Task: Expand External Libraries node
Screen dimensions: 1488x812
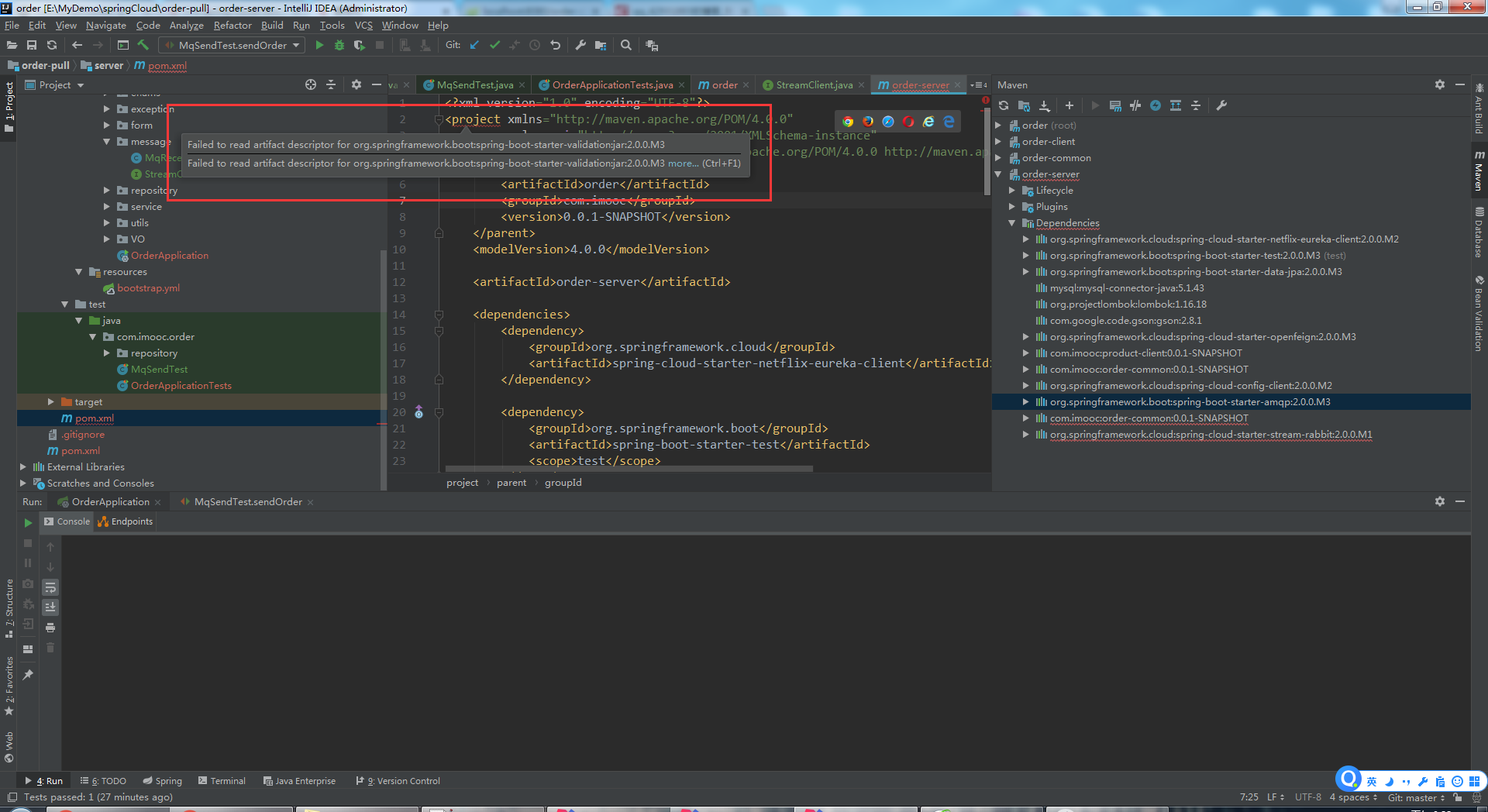Action: pyautogui.click(x=23, y=467)
